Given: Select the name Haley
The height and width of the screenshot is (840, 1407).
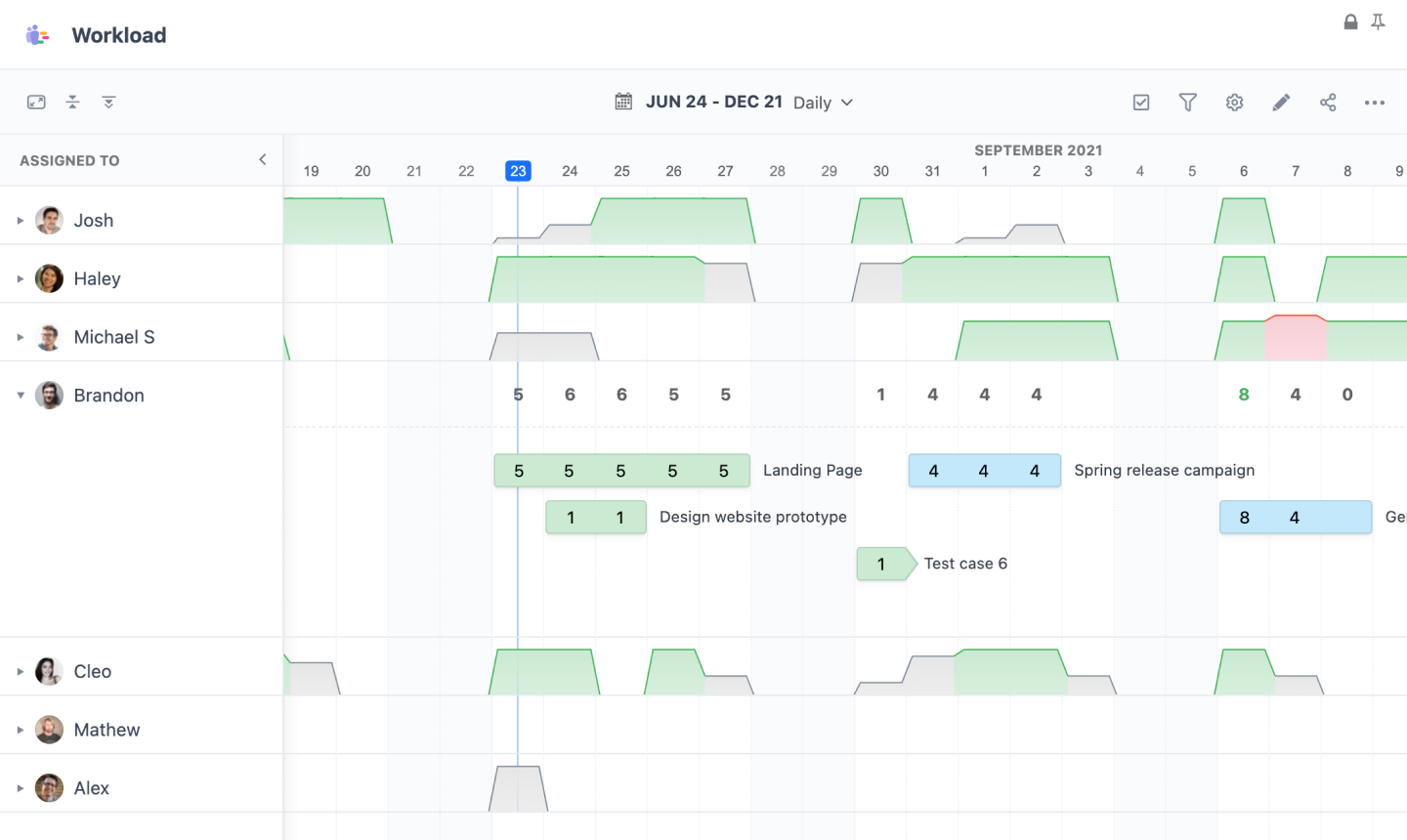Looking at the screenshot, I should tap(98, 278).
